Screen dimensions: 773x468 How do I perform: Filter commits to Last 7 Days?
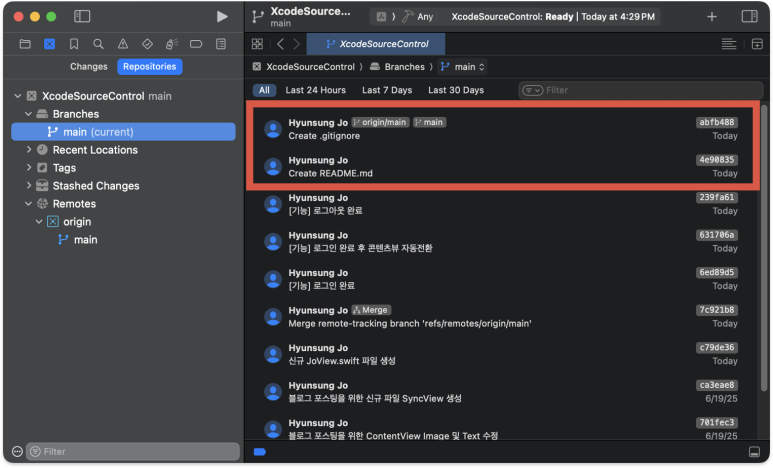pyautogui.click(x=387, y=90)
